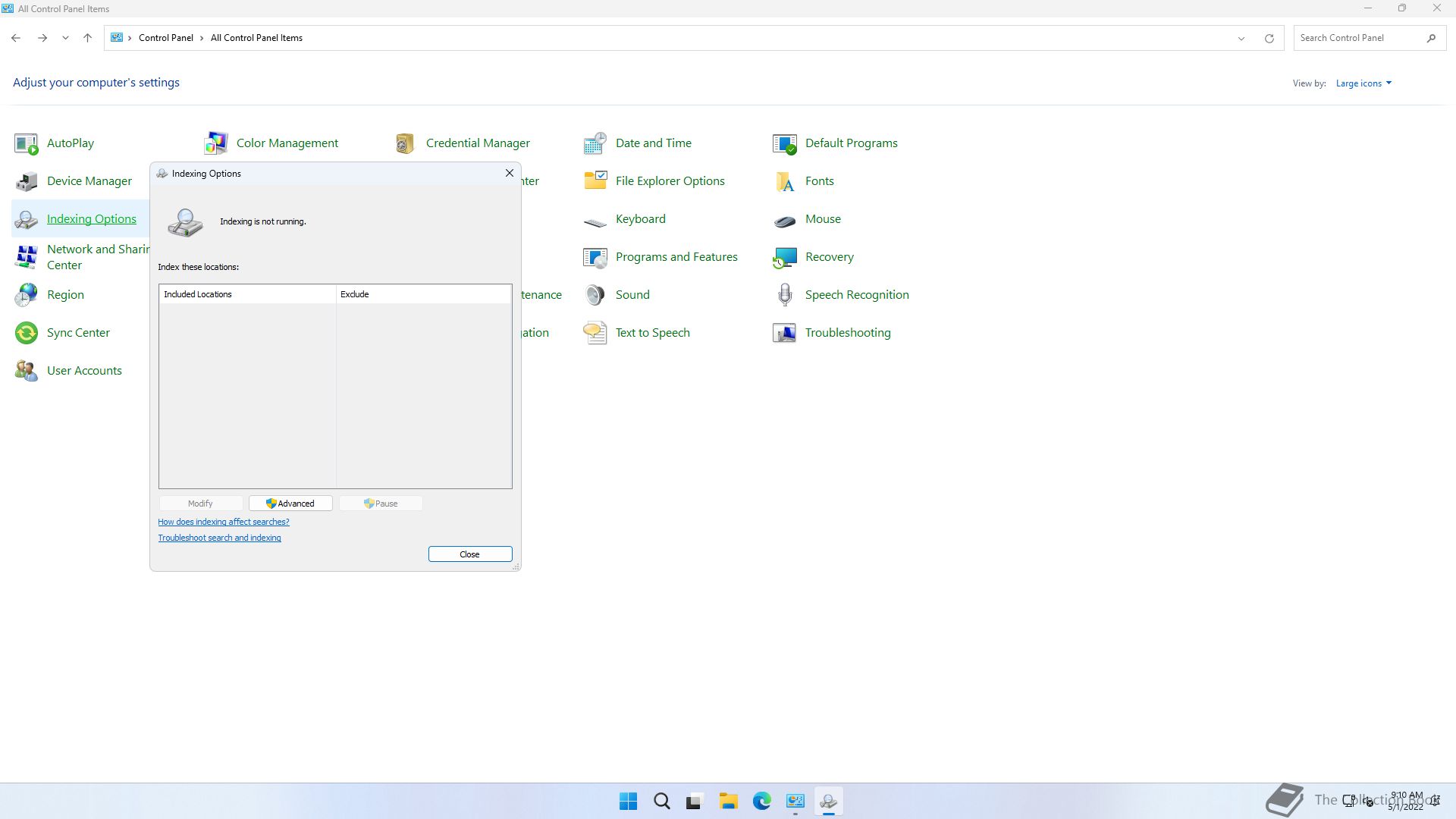Open the Troubleshooting icon
This screenshot has height=819, width=1456.
coord(785,333)
